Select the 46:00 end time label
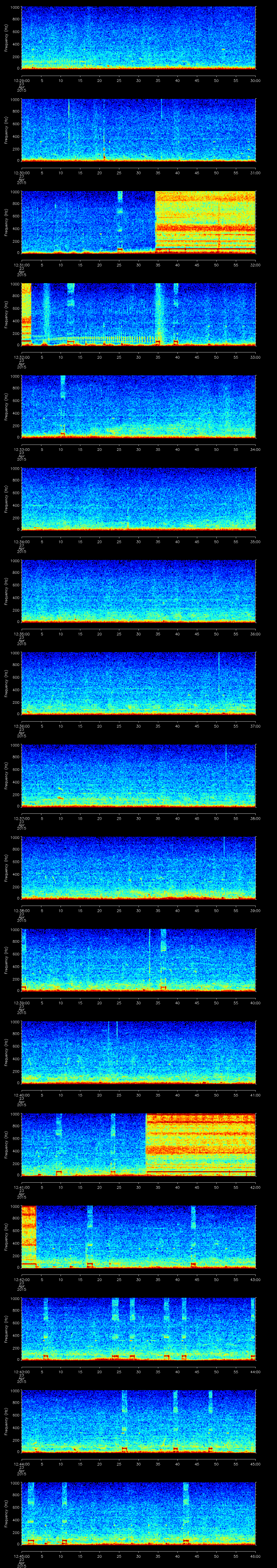Viewport: 277px width, 1568px height. (x=256, y=1556)
